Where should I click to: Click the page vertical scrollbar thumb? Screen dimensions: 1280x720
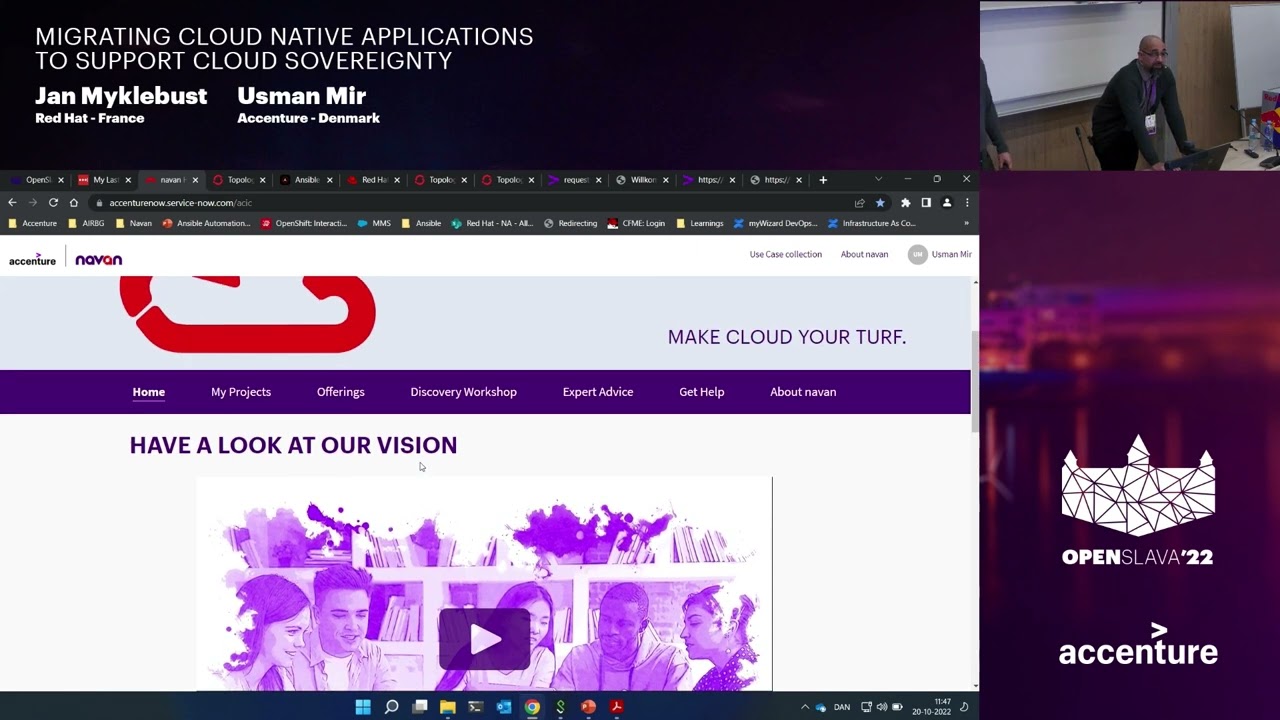(x=975, y=380)
